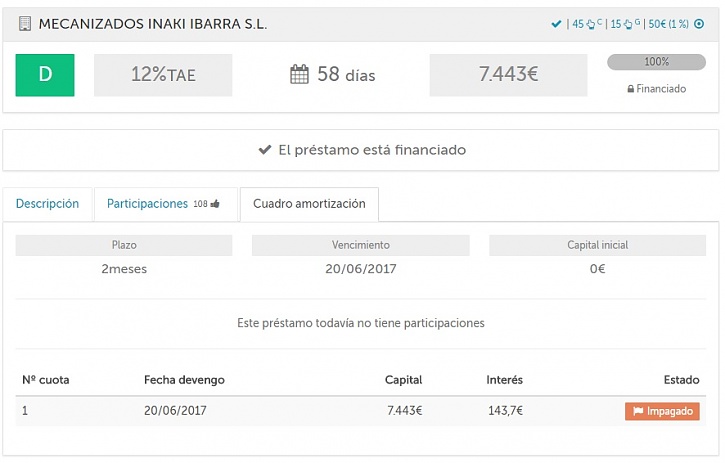This screenshot has width=725, height=463.
Task: Switch to the Participaciones tab
Action: click(147, 204)
